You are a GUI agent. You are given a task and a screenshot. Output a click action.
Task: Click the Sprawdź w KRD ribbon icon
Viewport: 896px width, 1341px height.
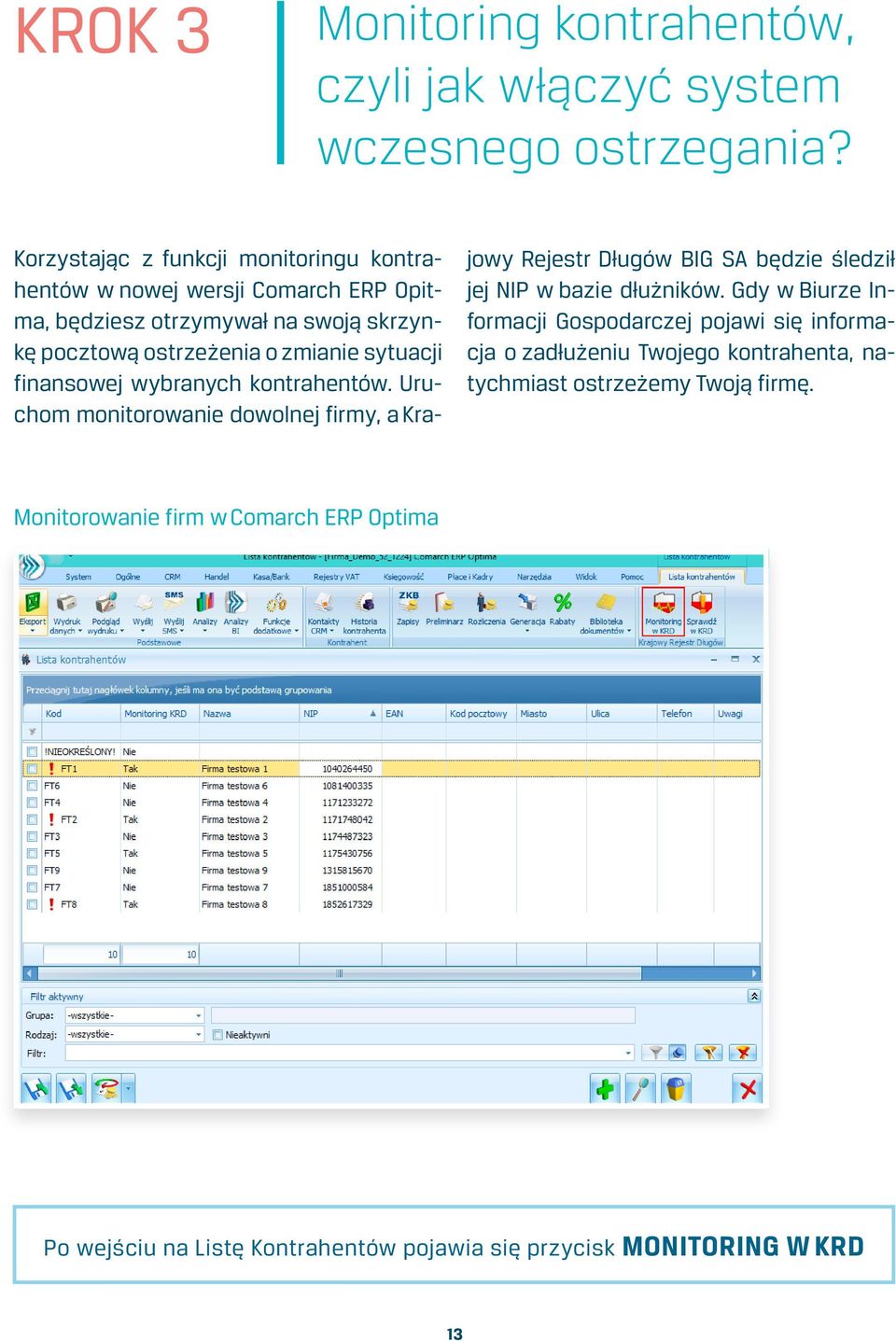point(701,612)
